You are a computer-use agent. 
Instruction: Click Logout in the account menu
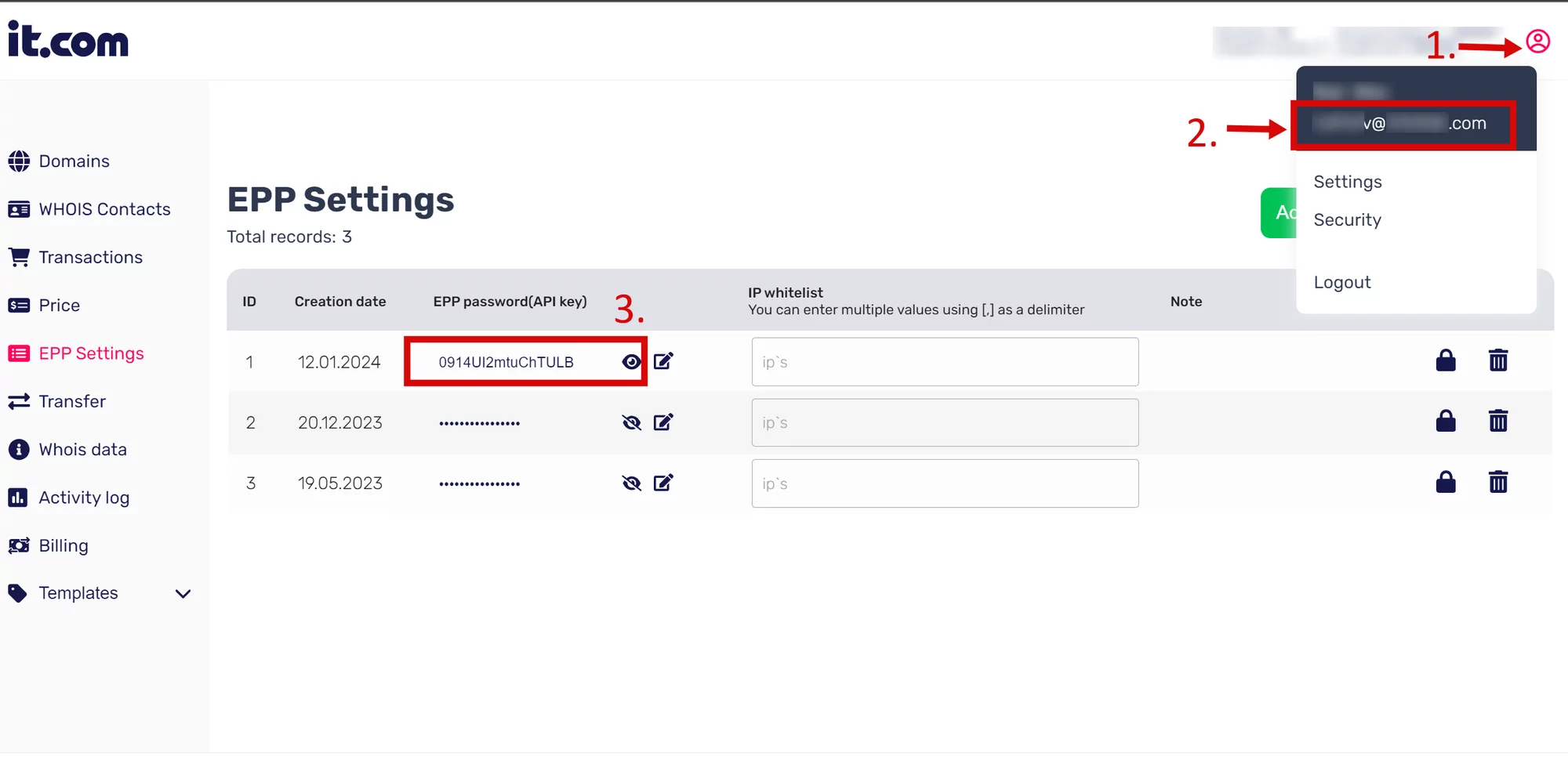coord(1342,282)
